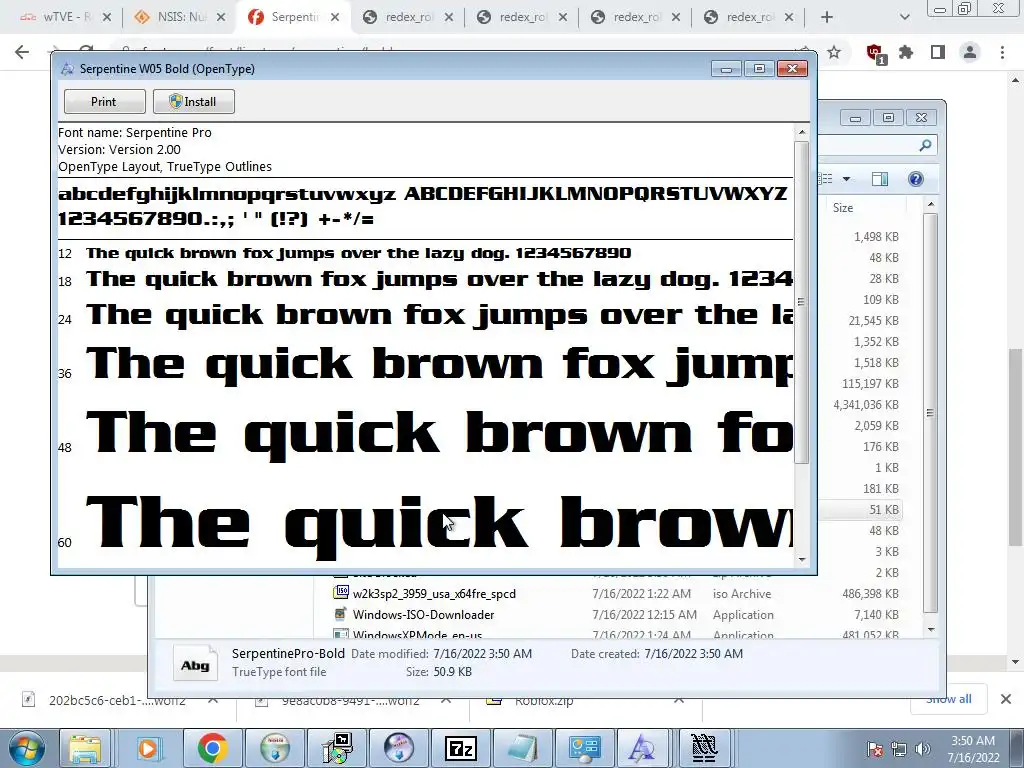Screen dimensions: 1024x768
Task: Click the Explorer search magnifier icon
Action: click(925, 145)
